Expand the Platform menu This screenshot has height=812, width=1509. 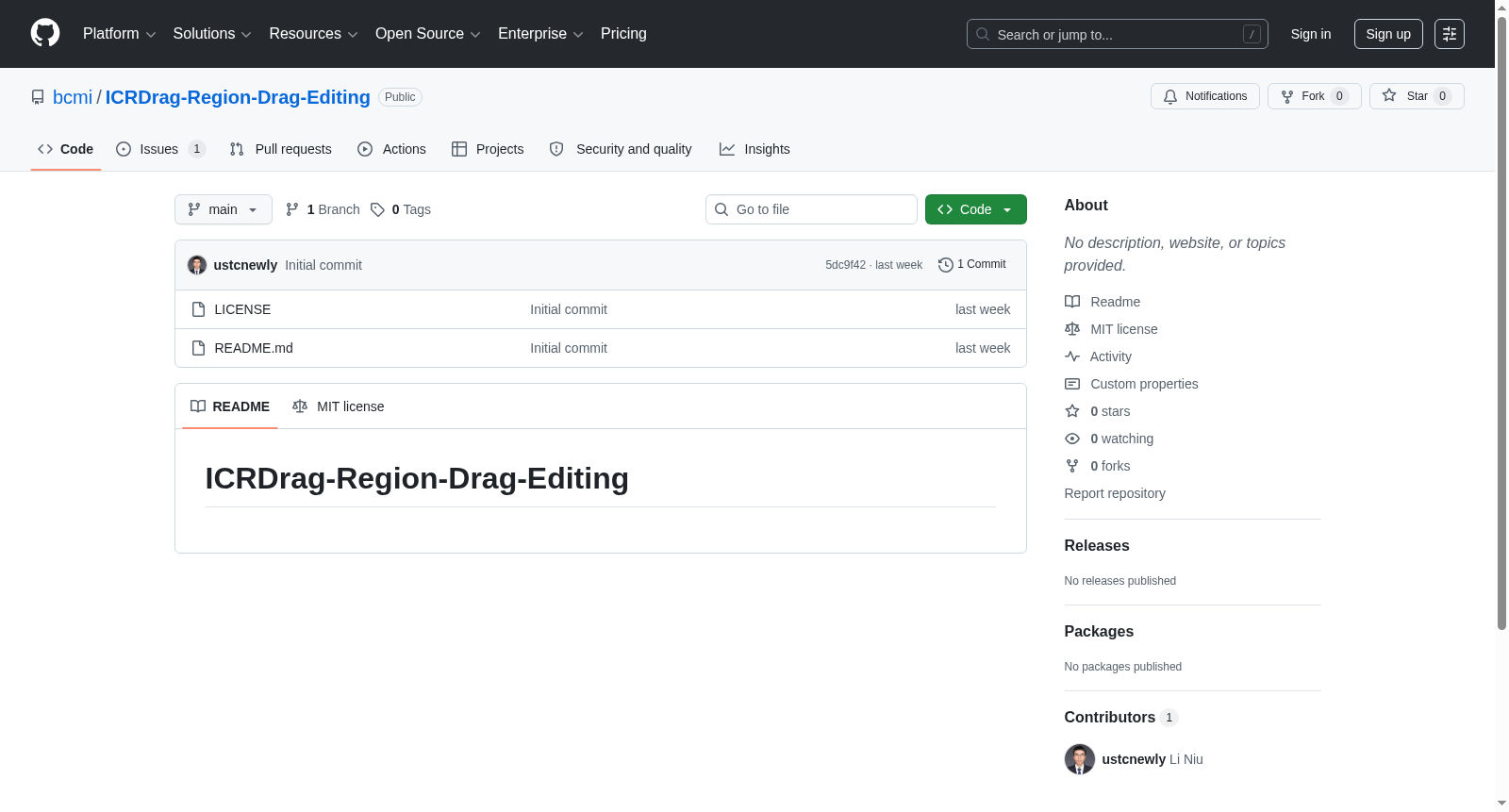(x=120, y=34)
